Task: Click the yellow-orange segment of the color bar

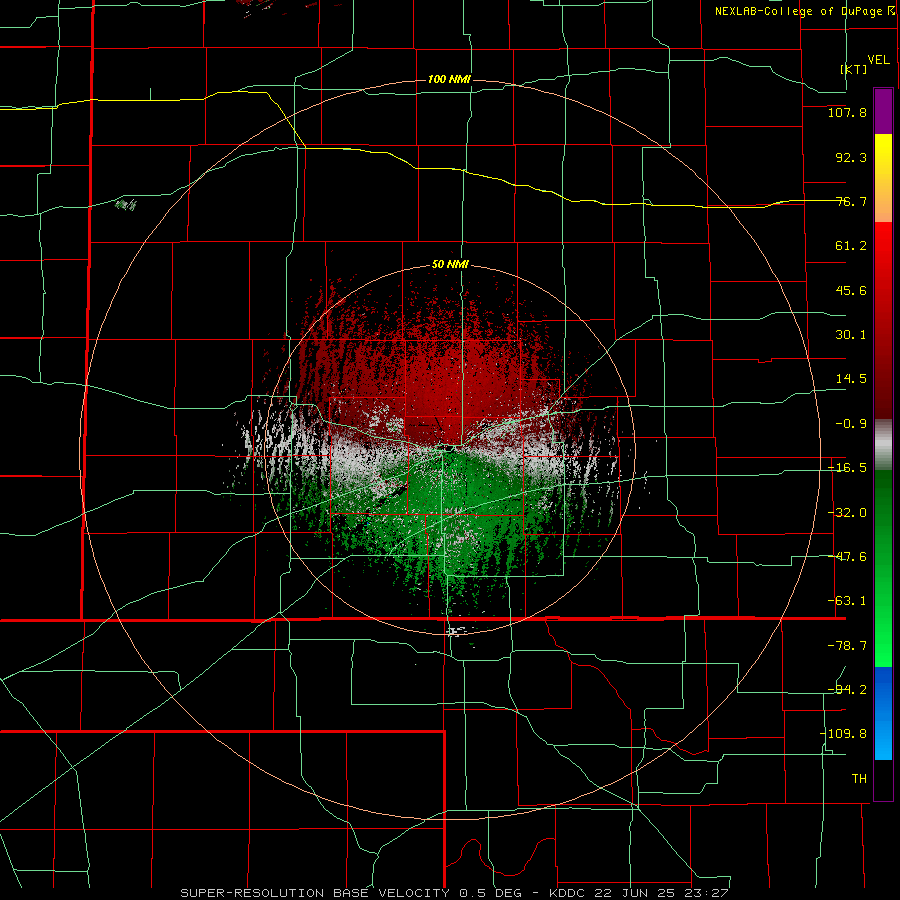Action: coord(883,178)
